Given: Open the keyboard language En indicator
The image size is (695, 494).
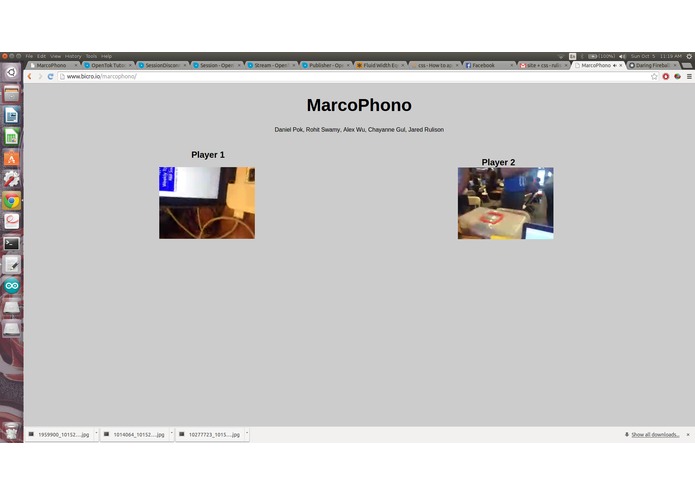Looking at the screenshot, I should coord(572,56).
